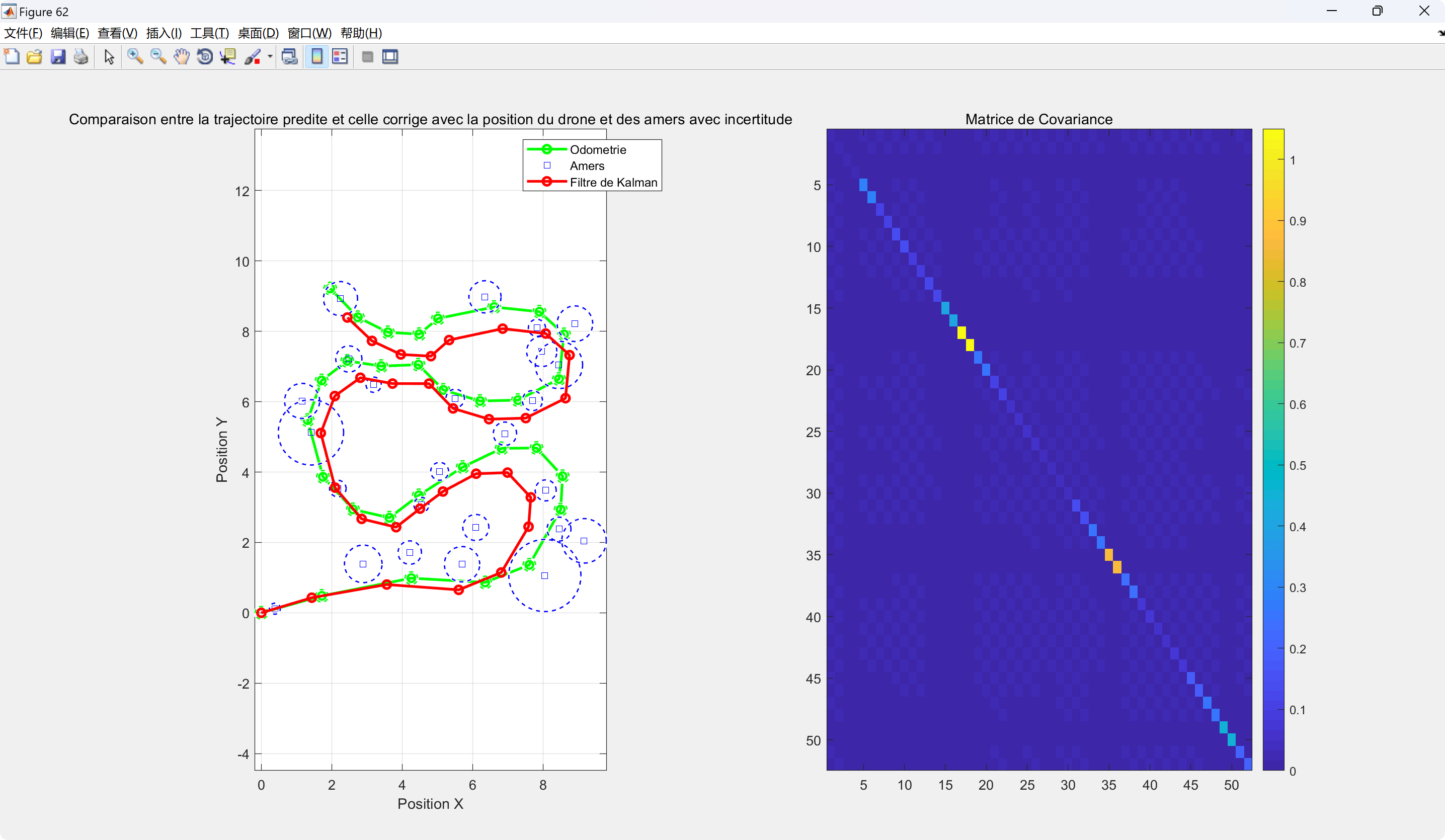The width and height of the screenshot is (1445, 840).
Task: Click the Print Figure icon
Action: (82, 57)
